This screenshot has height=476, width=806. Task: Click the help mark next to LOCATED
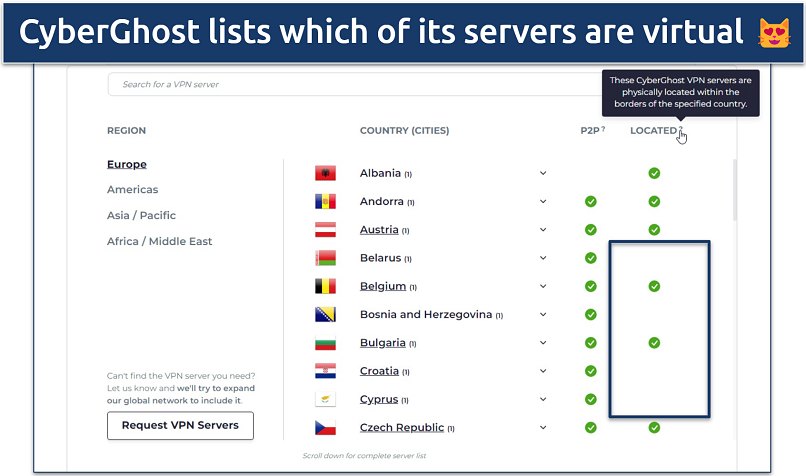click(680, 129)
